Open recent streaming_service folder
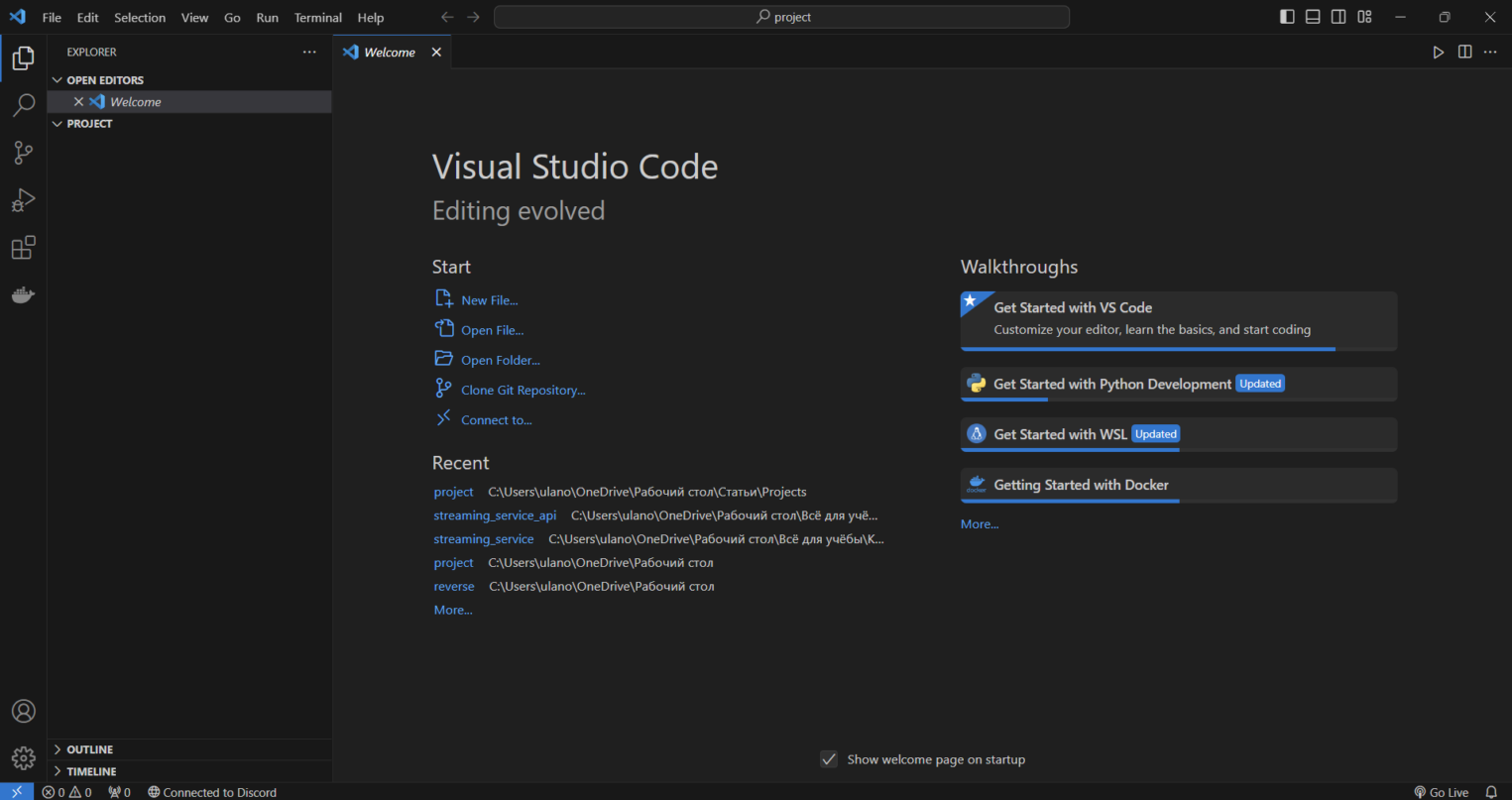The image size is (1512, 800). pyautogui.click(x=484, y=539)
